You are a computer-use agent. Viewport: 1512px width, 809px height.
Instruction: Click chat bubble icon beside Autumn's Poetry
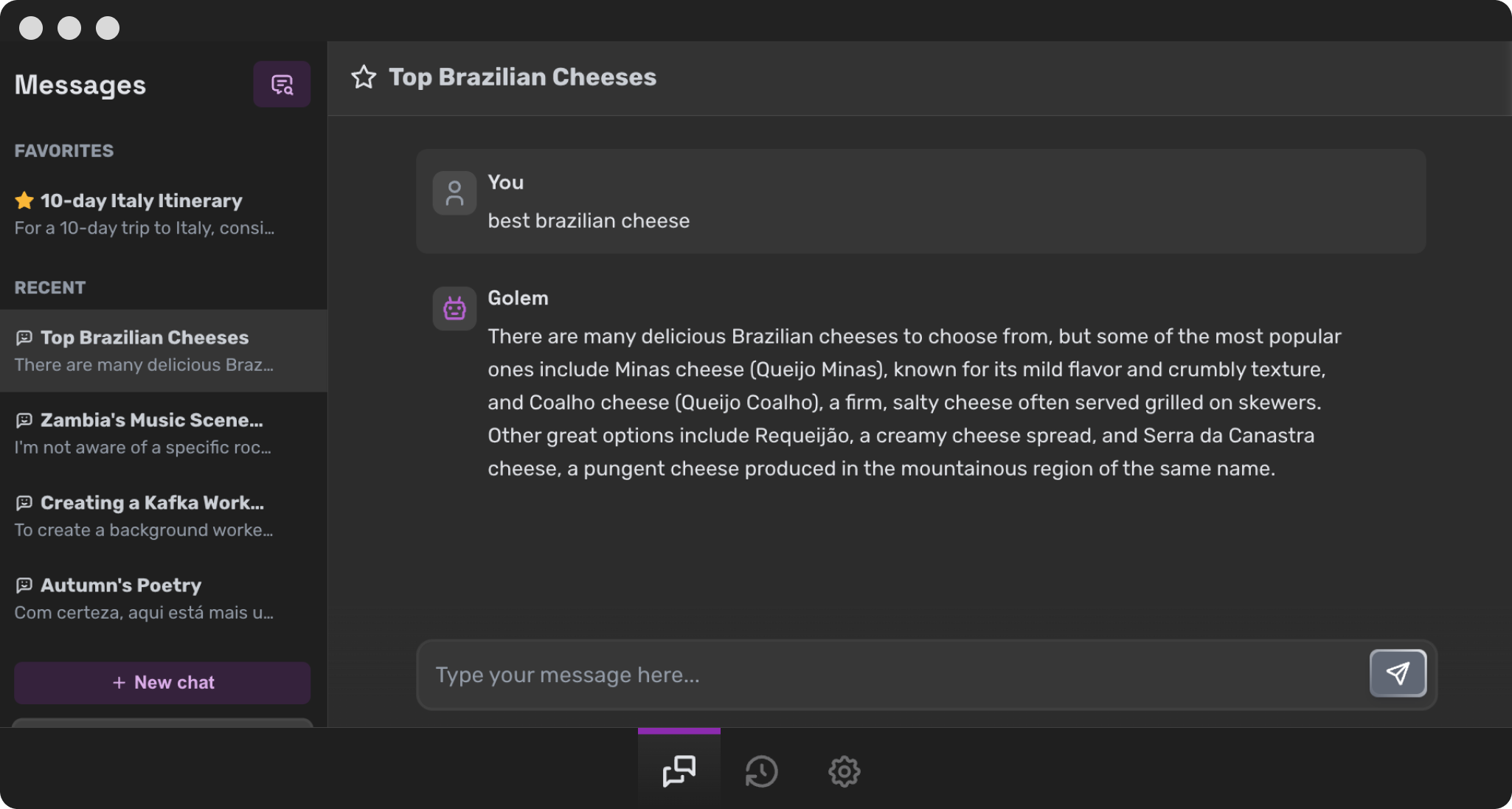coord(24,586)
